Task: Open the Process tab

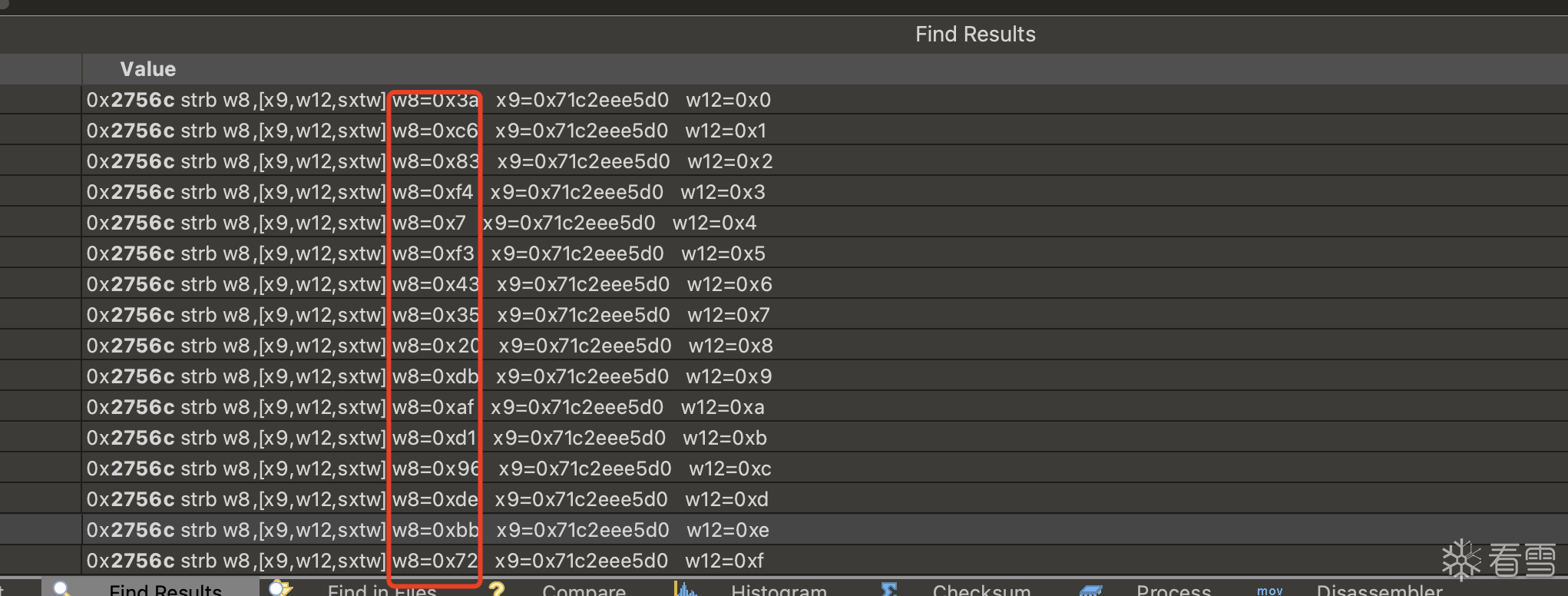Action: tap(1173, 590)
